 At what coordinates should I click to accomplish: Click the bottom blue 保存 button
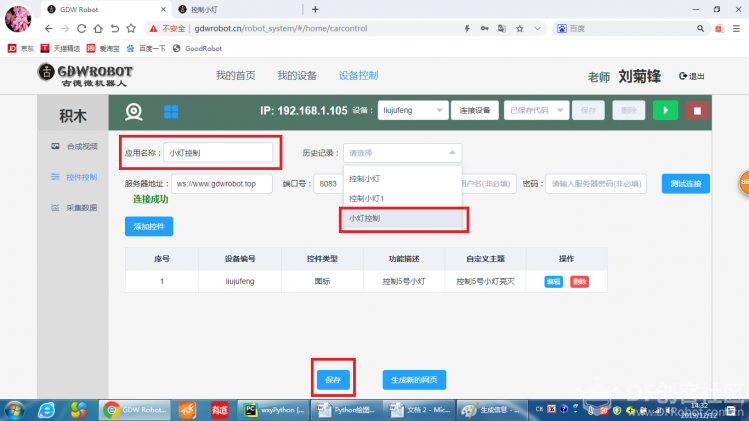(333, 380)
